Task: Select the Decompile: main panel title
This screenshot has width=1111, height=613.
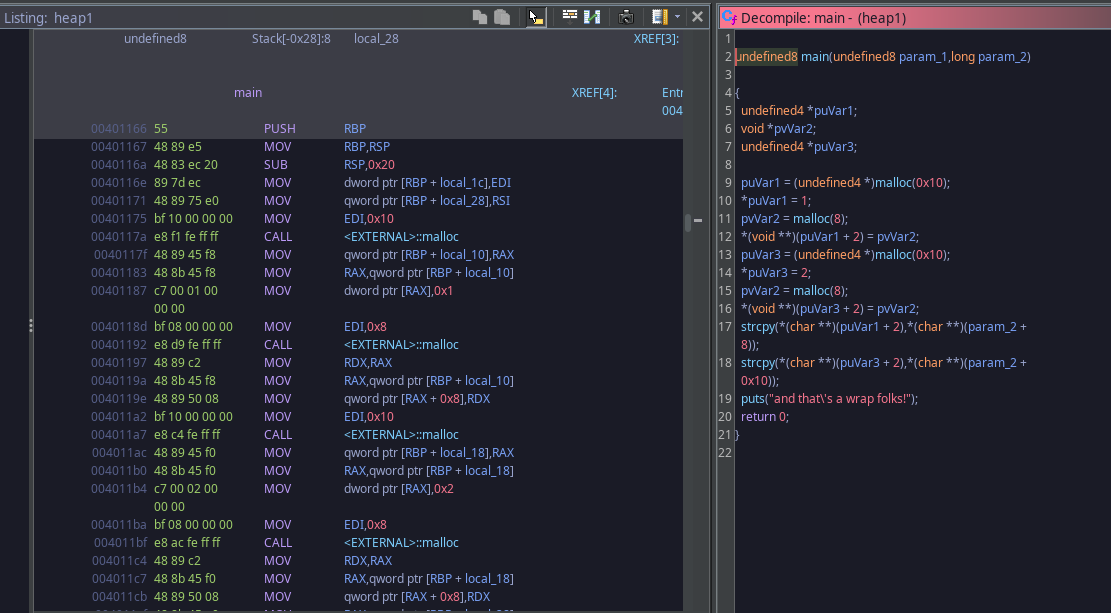Action: point(823,18)
